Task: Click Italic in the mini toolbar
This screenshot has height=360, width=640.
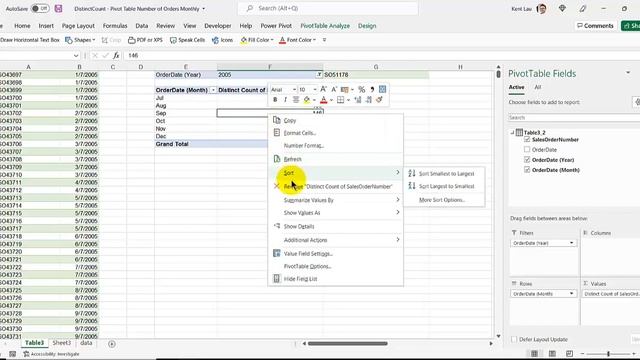Action: (285, 100)
